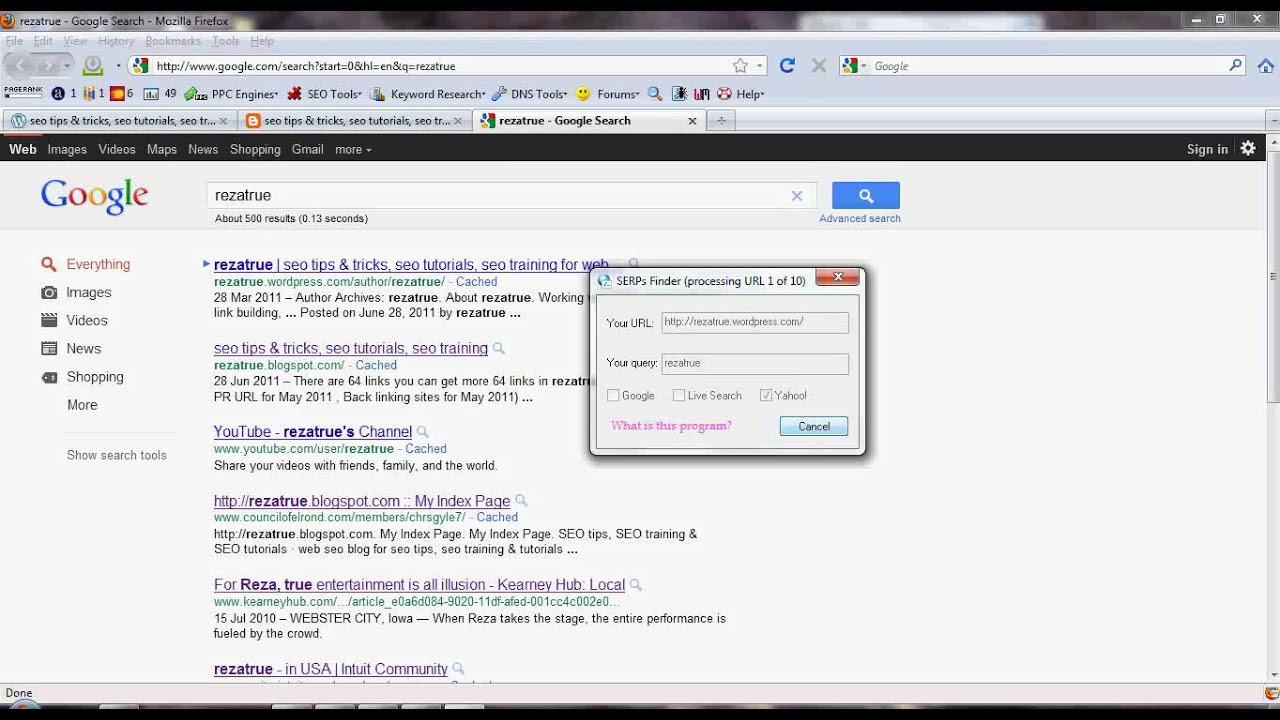Screen dimensions: 1280x720
Task: Go to the Firefox home page icon
Action: (1265, 66)
